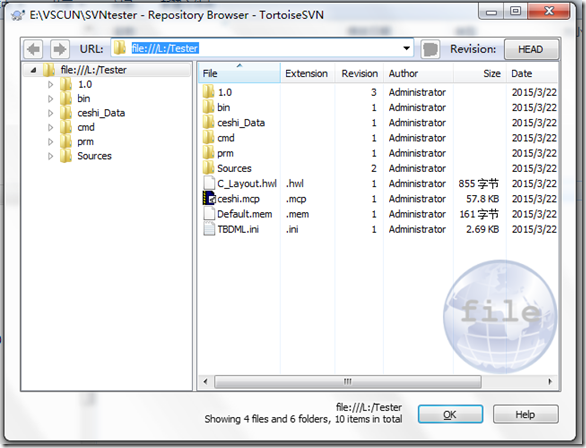Click the ceshi_Data folder icon in the tree
This screenshot has height=448, width=586.
click(66, 113)
